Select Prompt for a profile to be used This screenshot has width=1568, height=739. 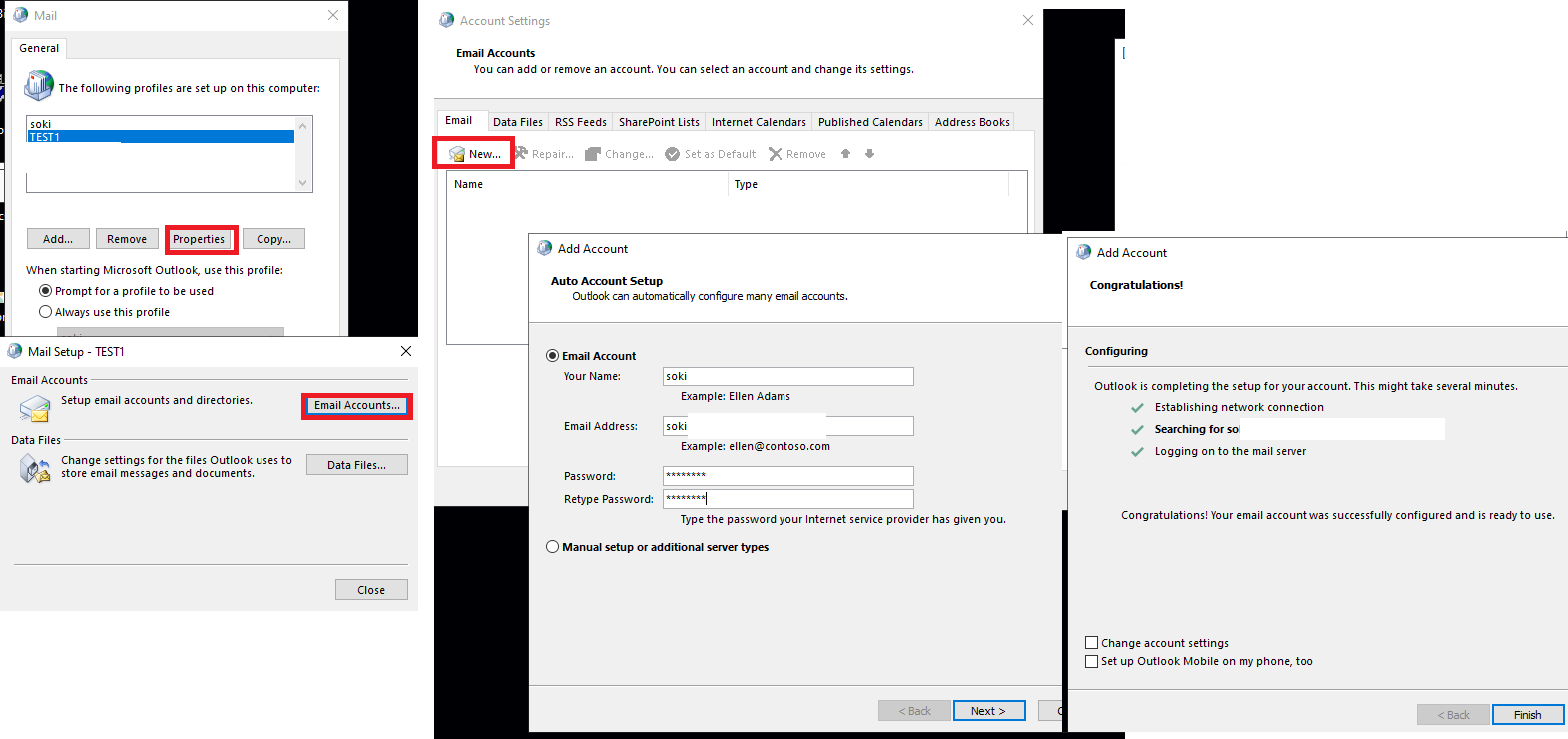coord(45,291)
